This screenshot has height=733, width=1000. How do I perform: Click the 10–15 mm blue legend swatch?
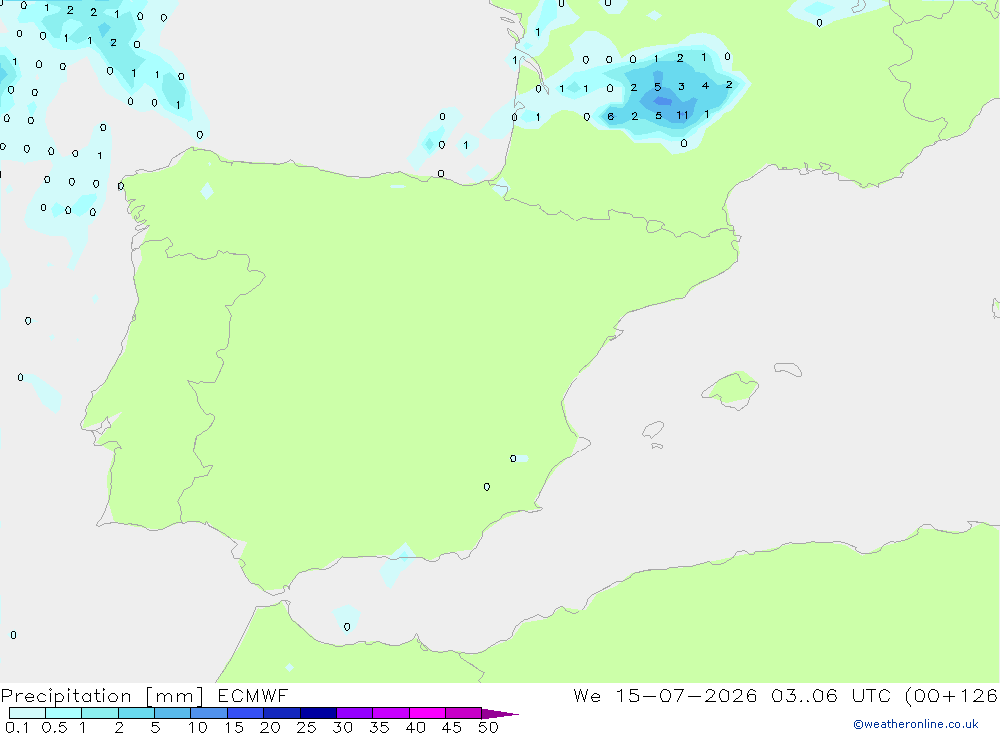click(209, 713)
